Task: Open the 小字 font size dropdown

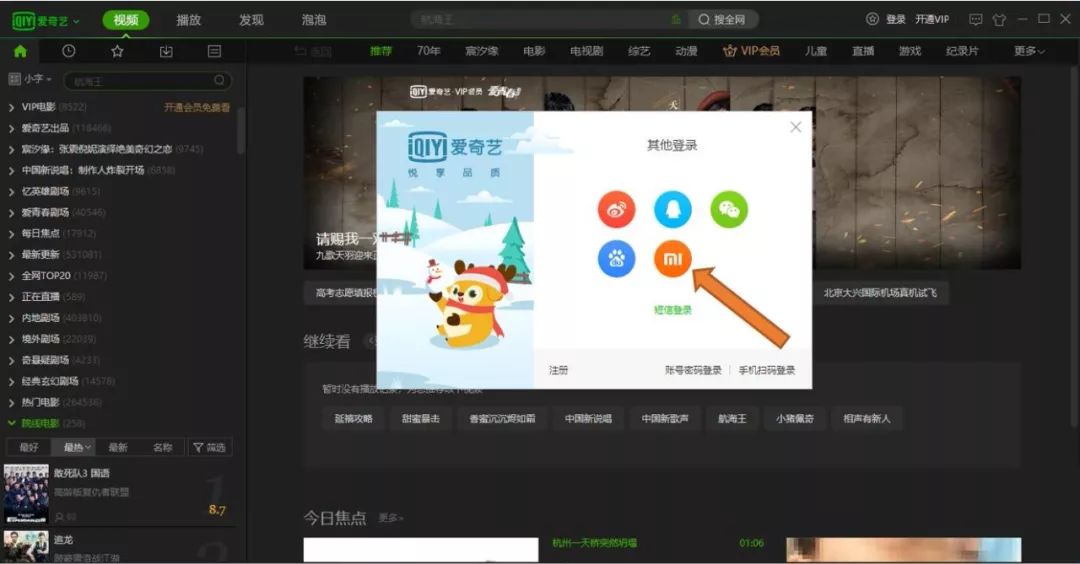Action: click(38, 79)
